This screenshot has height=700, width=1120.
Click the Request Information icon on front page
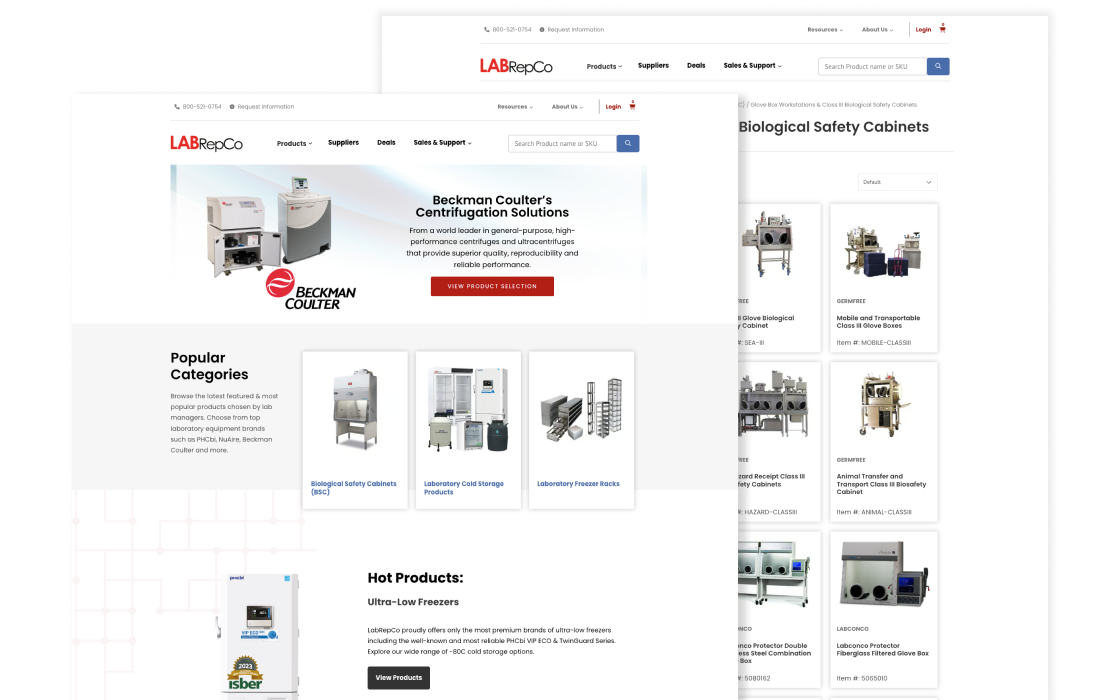coord(232,106)
